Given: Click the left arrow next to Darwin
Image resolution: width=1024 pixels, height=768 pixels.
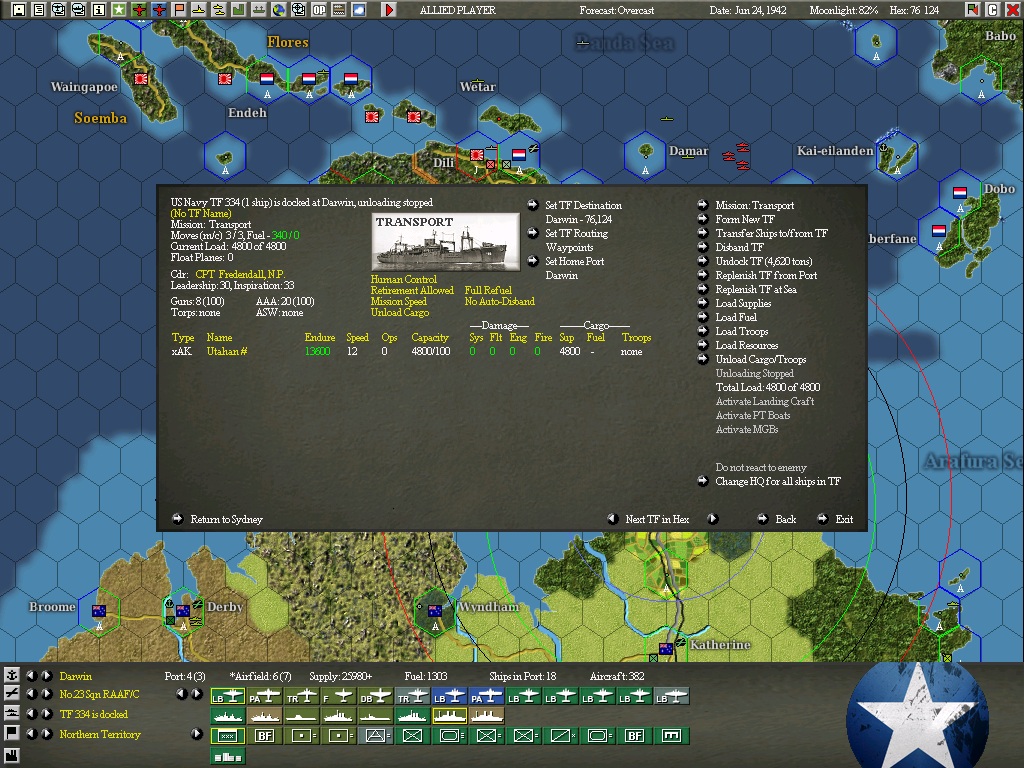Looking at the screenshot, I should [31, 675].
